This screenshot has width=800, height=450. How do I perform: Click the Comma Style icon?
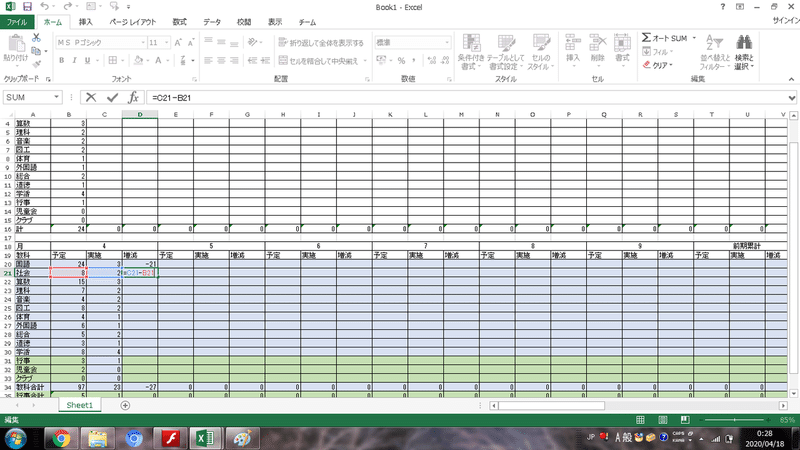click(x=413, y=60)
